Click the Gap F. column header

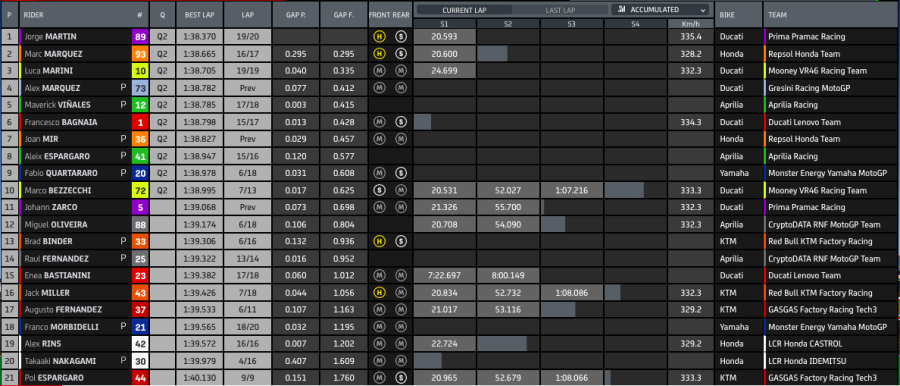coord(344,14)
